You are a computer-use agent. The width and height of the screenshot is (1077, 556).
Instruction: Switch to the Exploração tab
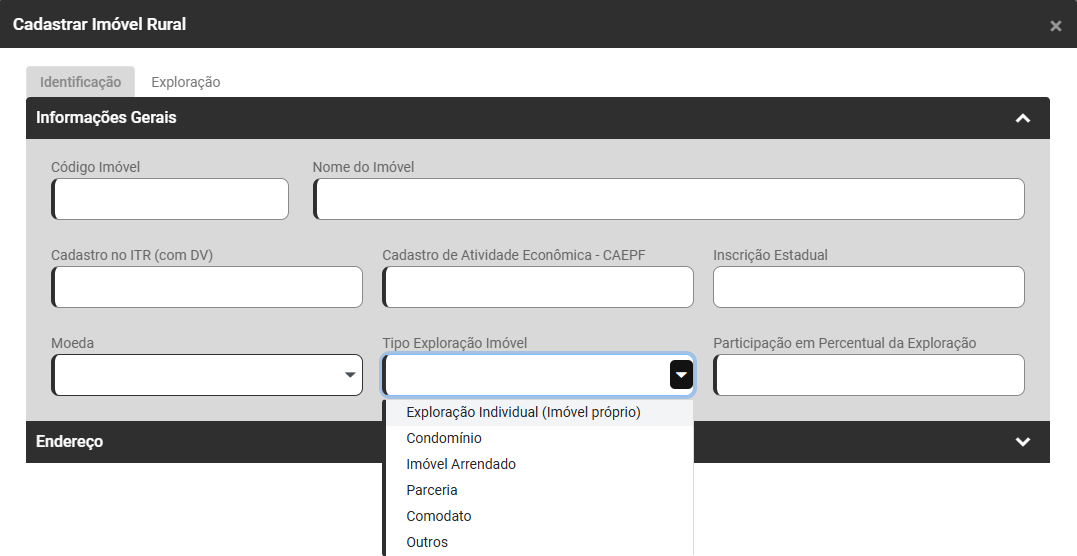coord(186,82)
